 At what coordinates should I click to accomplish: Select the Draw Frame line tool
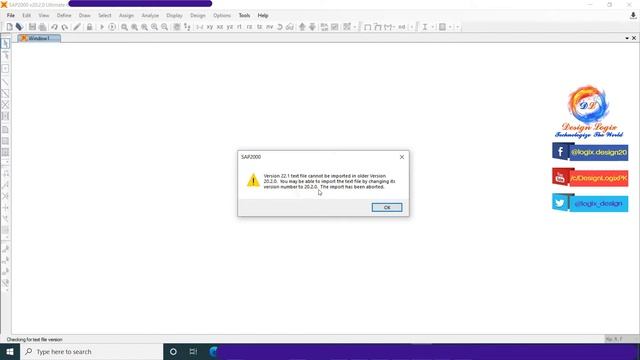point(5,82)
